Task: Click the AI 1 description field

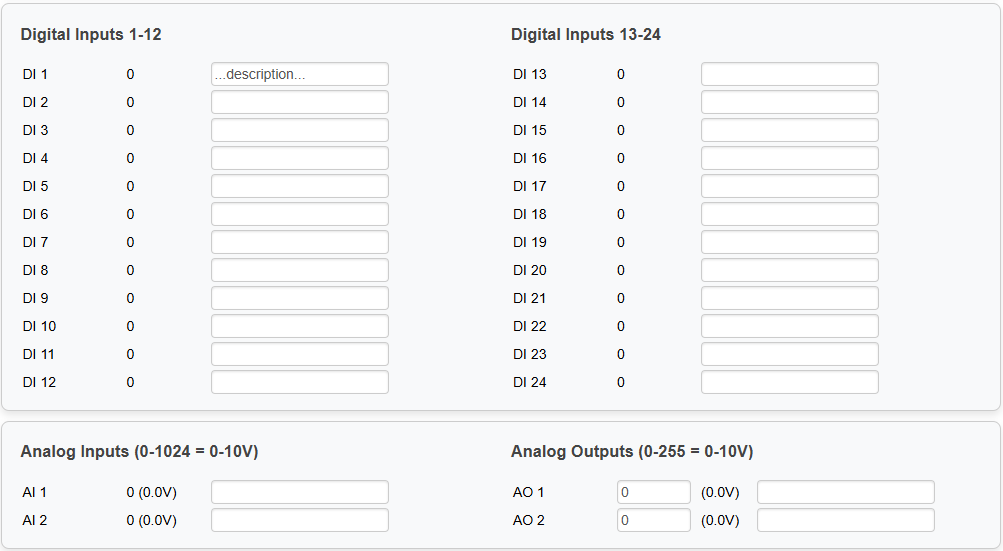Action: tap(299, 492)
